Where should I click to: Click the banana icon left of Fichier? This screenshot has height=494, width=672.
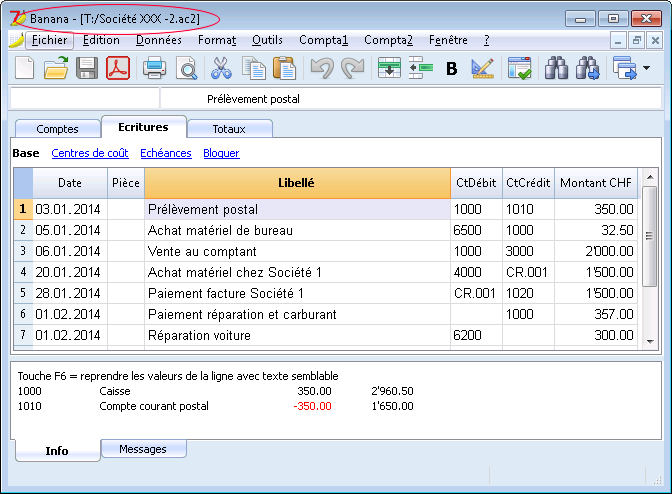[x=16, y=40]
